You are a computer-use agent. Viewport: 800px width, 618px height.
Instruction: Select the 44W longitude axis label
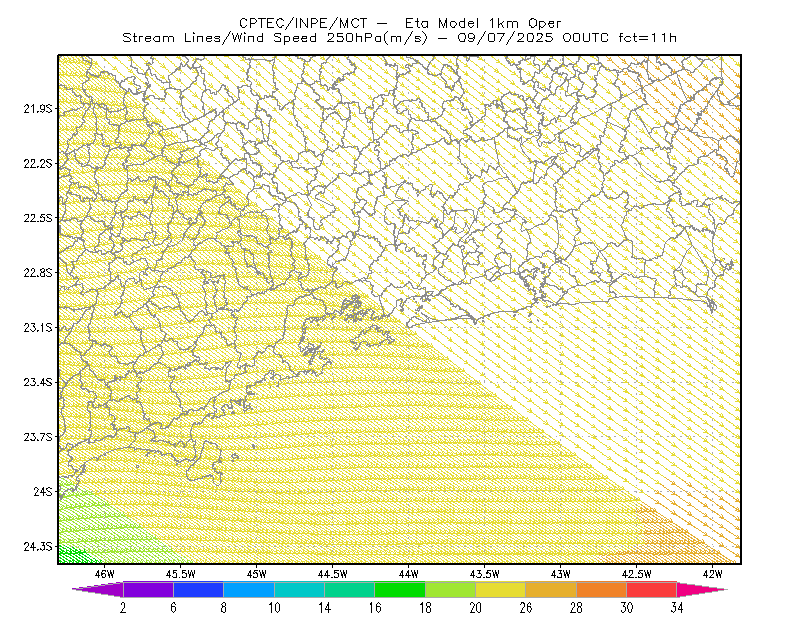point(409,574)
